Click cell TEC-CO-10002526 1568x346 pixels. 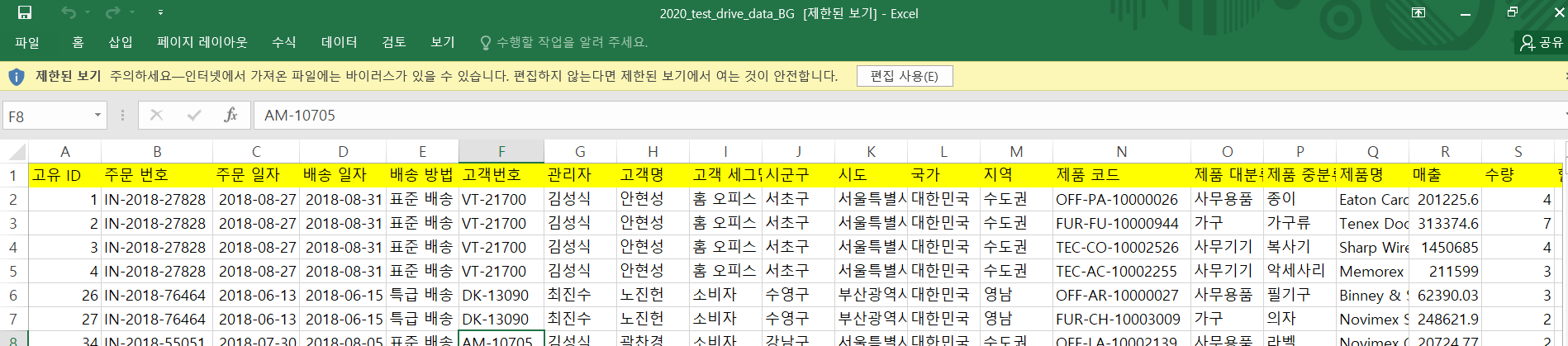[1122, 247]
